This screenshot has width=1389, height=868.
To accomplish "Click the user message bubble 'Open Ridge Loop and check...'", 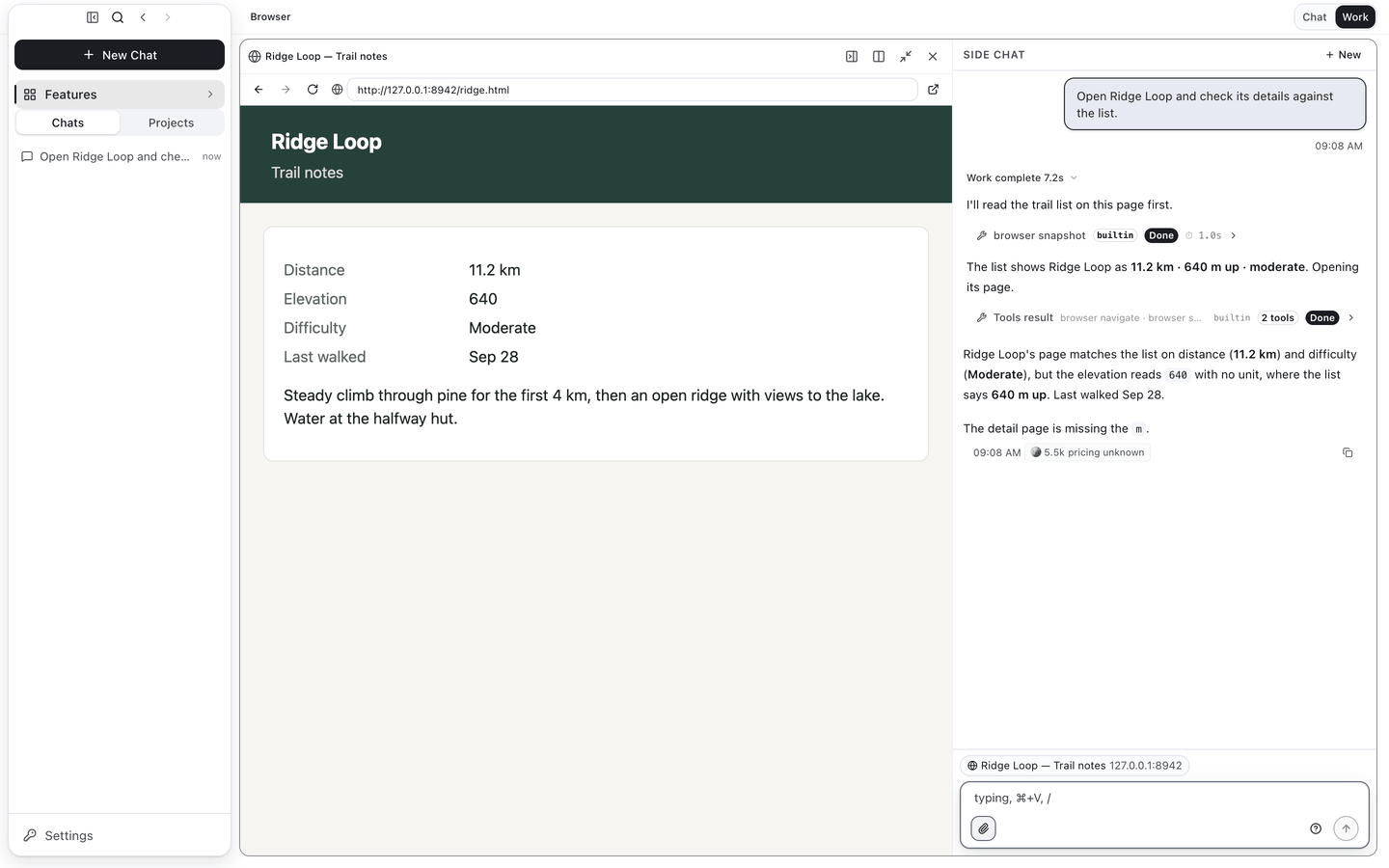I will (x=1215, y=104).
